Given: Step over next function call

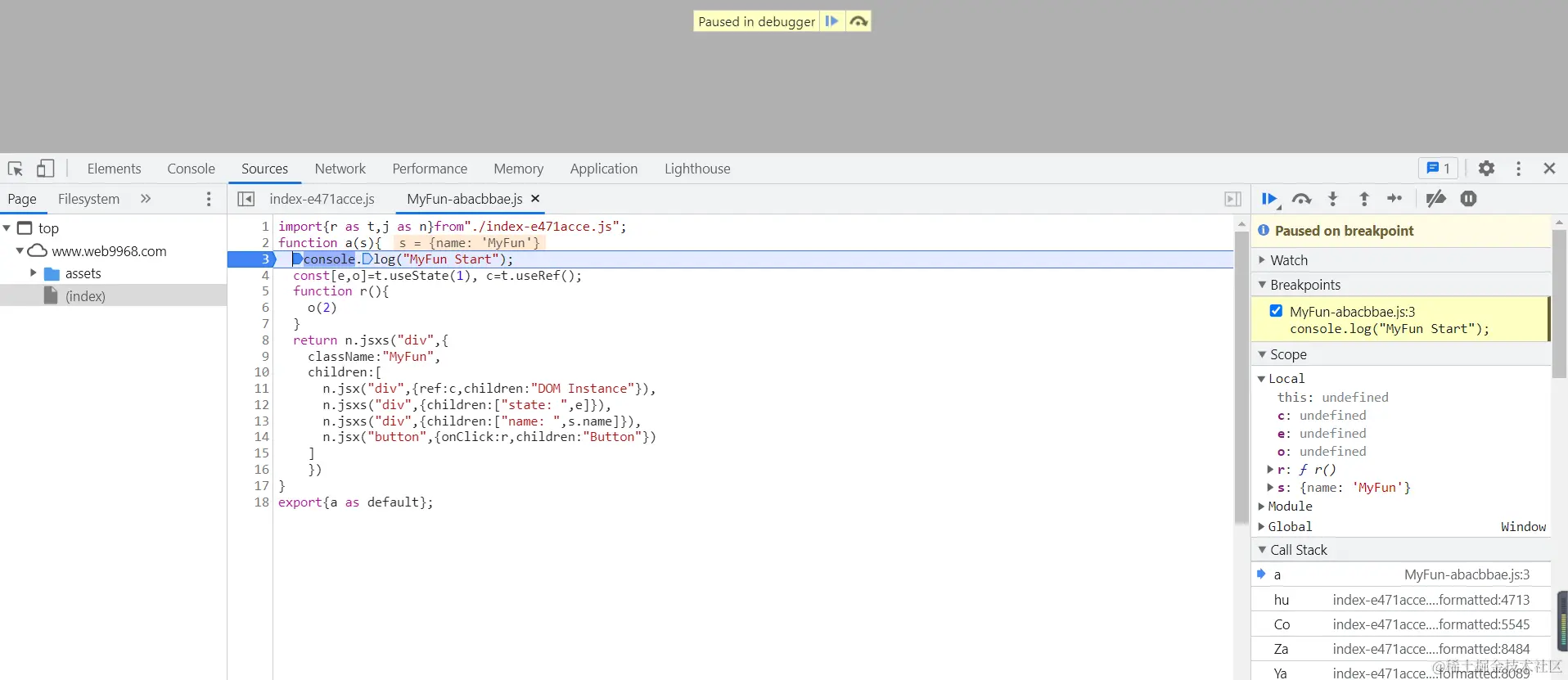Looking at the screenshot, I should 1301,199.
